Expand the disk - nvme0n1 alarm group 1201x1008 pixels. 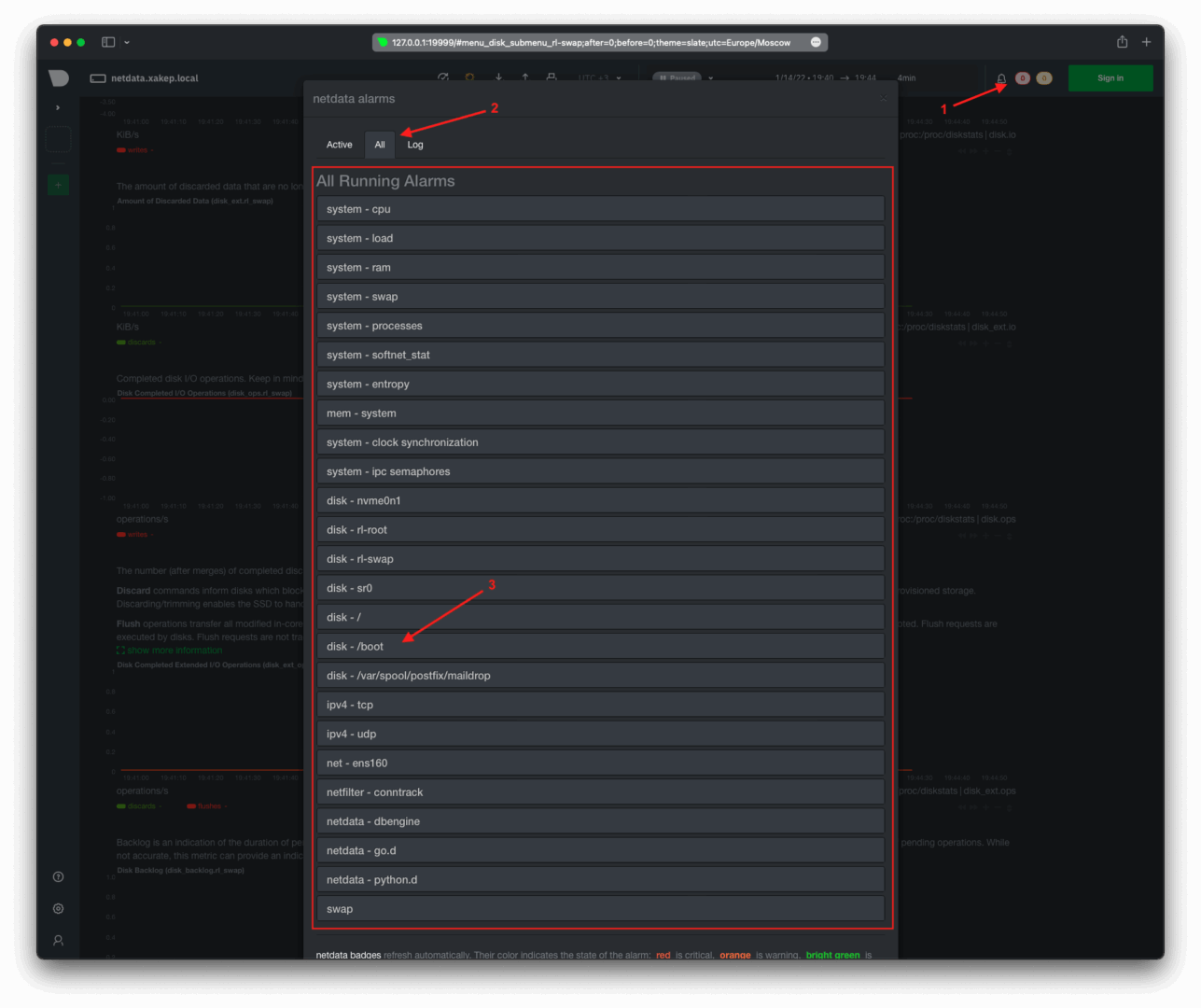coord(600,500)
